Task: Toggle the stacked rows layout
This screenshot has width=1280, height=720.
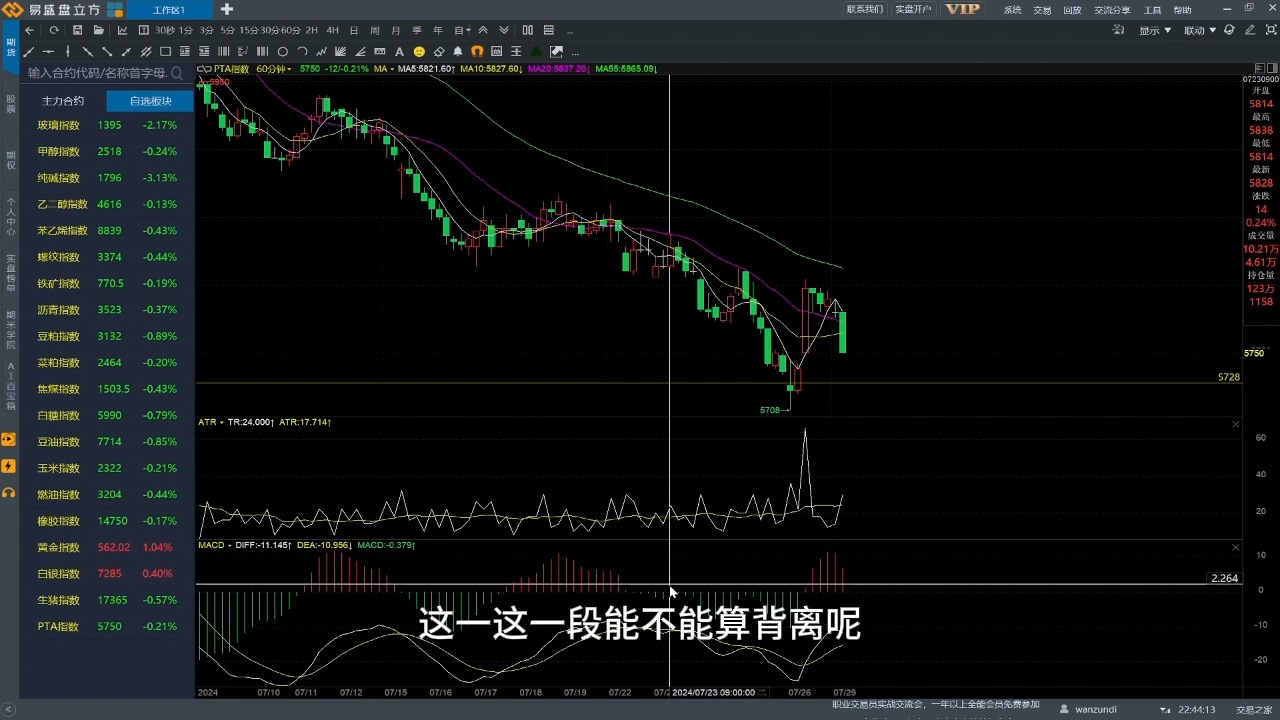Action: (x=549, y=30)
